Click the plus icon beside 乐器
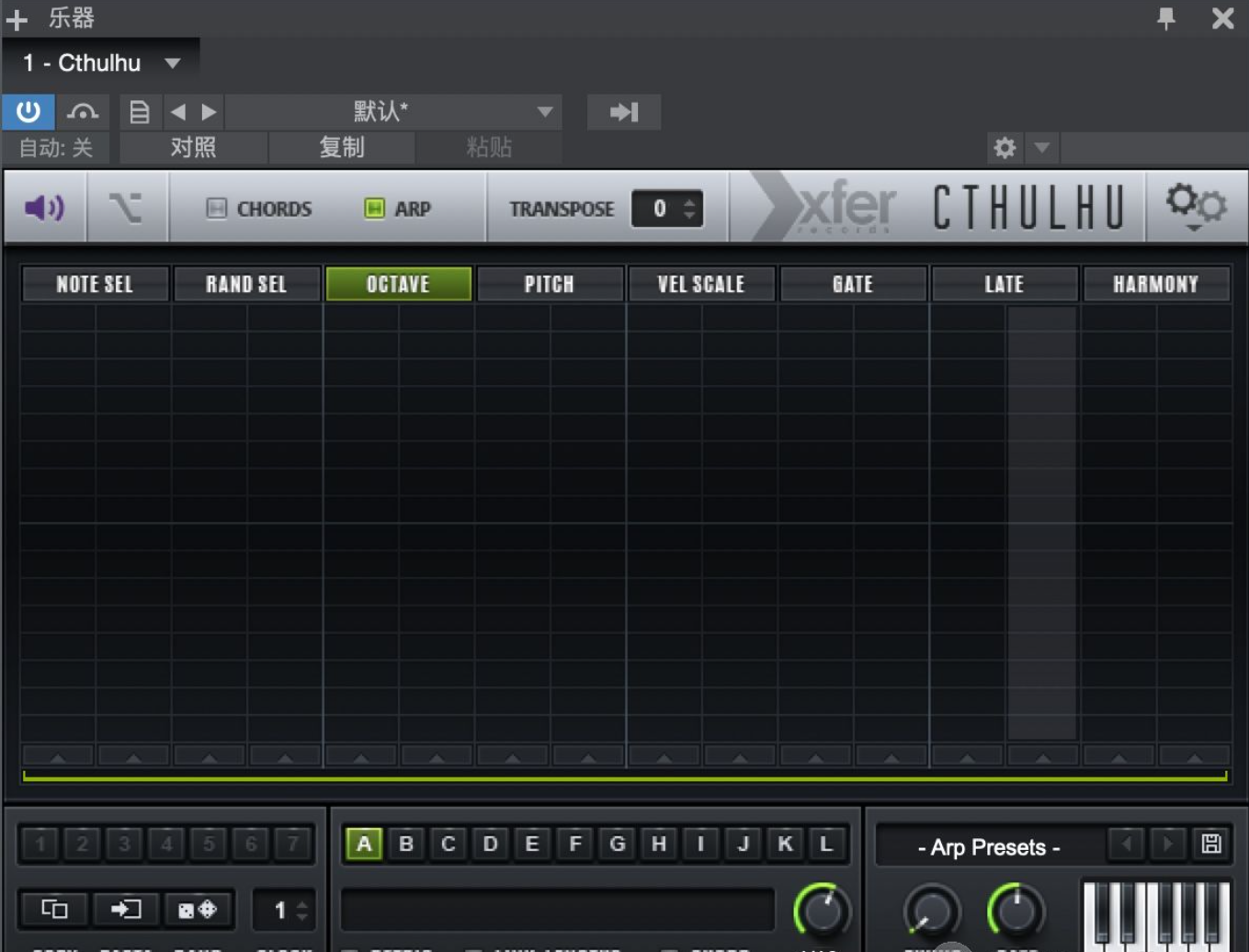Screen dimensions: 1249x952 [x=17, y=18]
